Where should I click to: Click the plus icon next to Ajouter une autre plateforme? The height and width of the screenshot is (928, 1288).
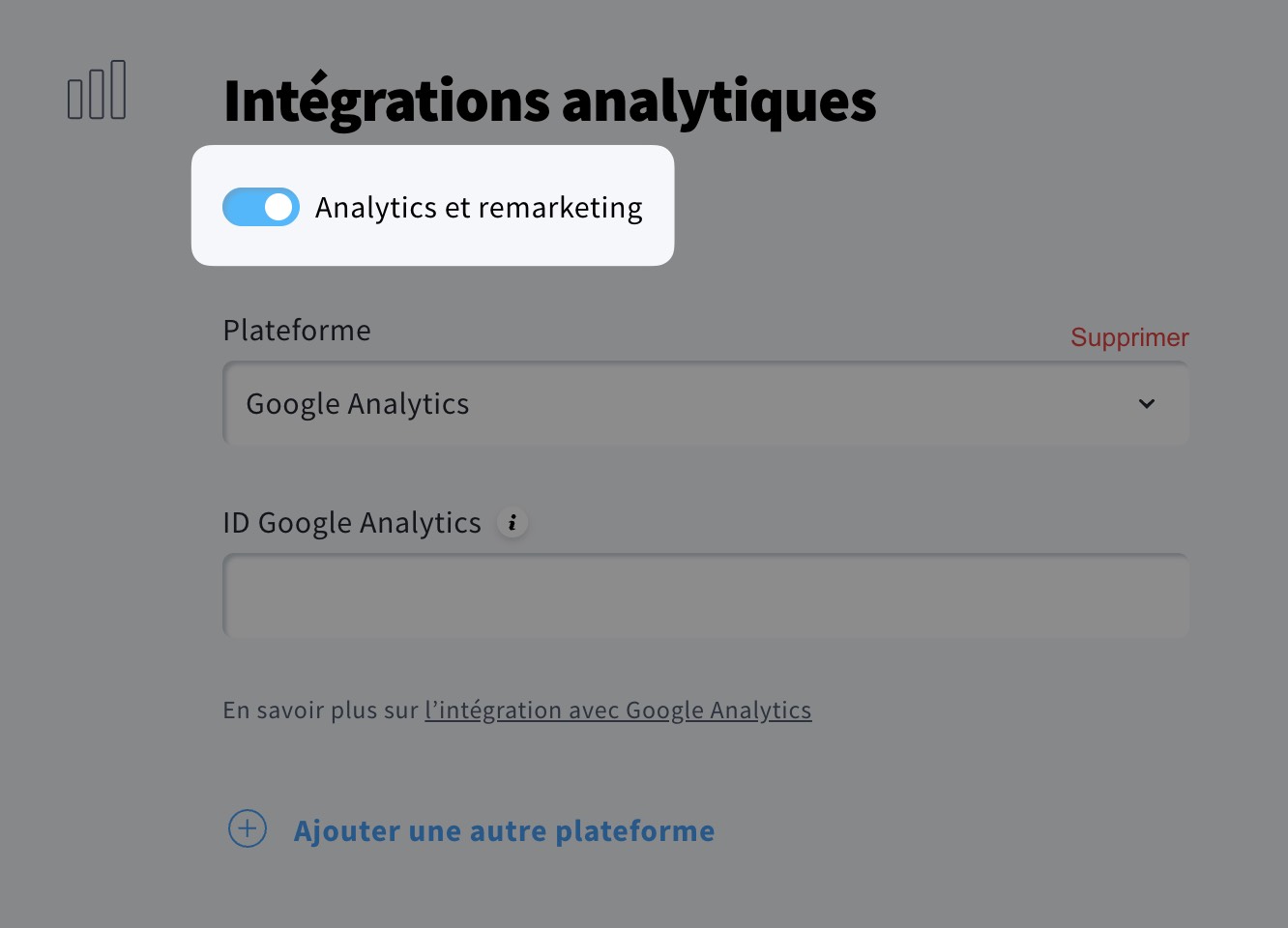point(248,828)
